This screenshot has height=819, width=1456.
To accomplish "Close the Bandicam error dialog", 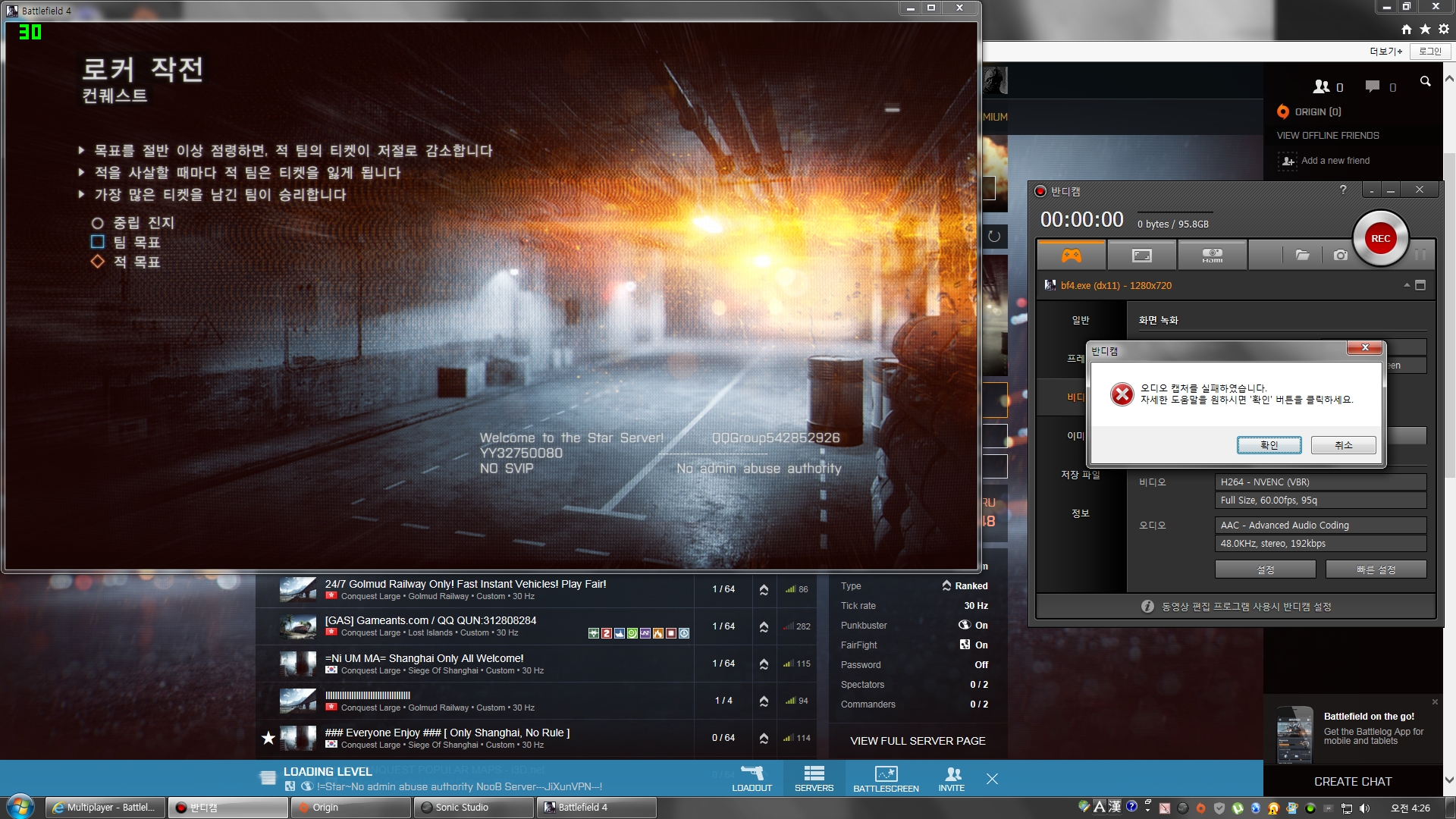I will tap(1364, 347).
